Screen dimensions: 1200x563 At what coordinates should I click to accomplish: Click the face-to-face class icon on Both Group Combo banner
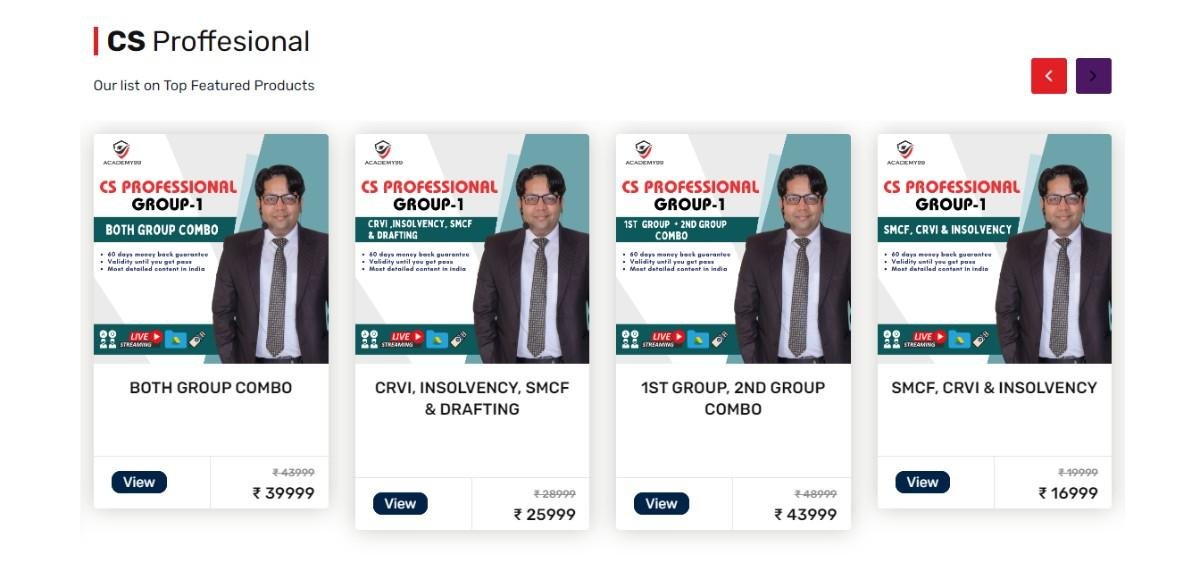108,339
